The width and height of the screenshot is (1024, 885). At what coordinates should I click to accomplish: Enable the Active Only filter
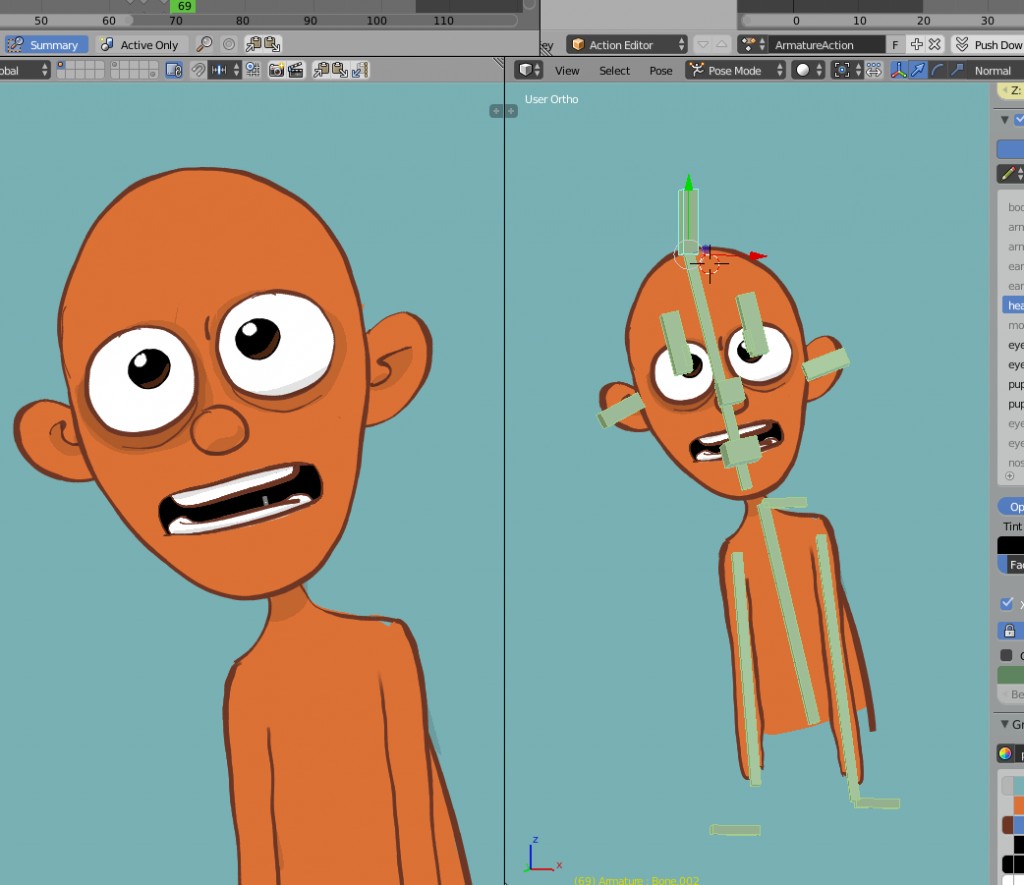click(142, 44)
